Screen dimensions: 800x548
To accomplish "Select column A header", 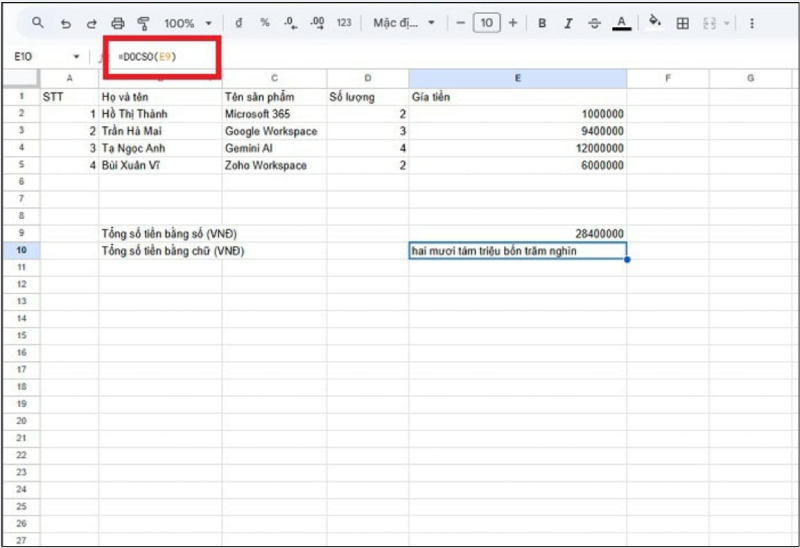I will coord(69,78).
